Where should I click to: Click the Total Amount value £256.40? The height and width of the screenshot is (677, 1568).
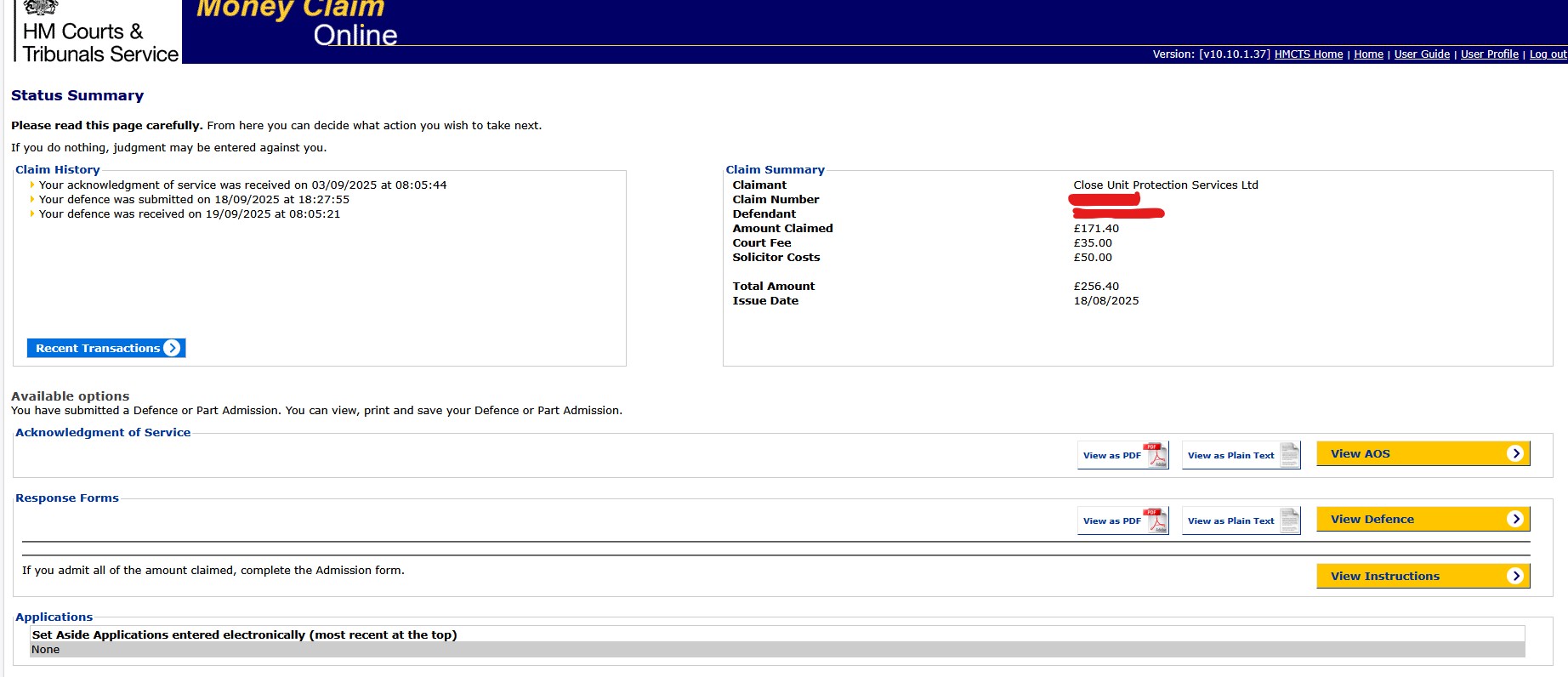[x=1096, y=286]
